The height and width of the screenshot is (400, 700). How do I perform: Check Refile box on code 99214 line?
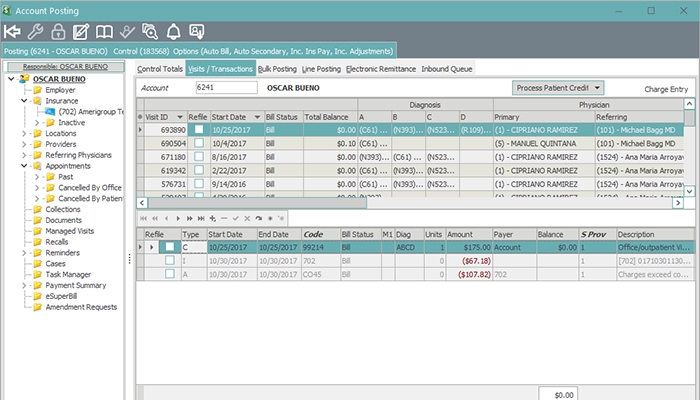pyautogui.click(x=169, y=246)
